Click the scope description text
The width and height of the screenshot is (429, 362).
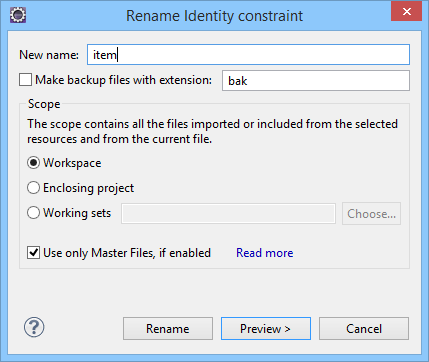click(x=212, y=131)
